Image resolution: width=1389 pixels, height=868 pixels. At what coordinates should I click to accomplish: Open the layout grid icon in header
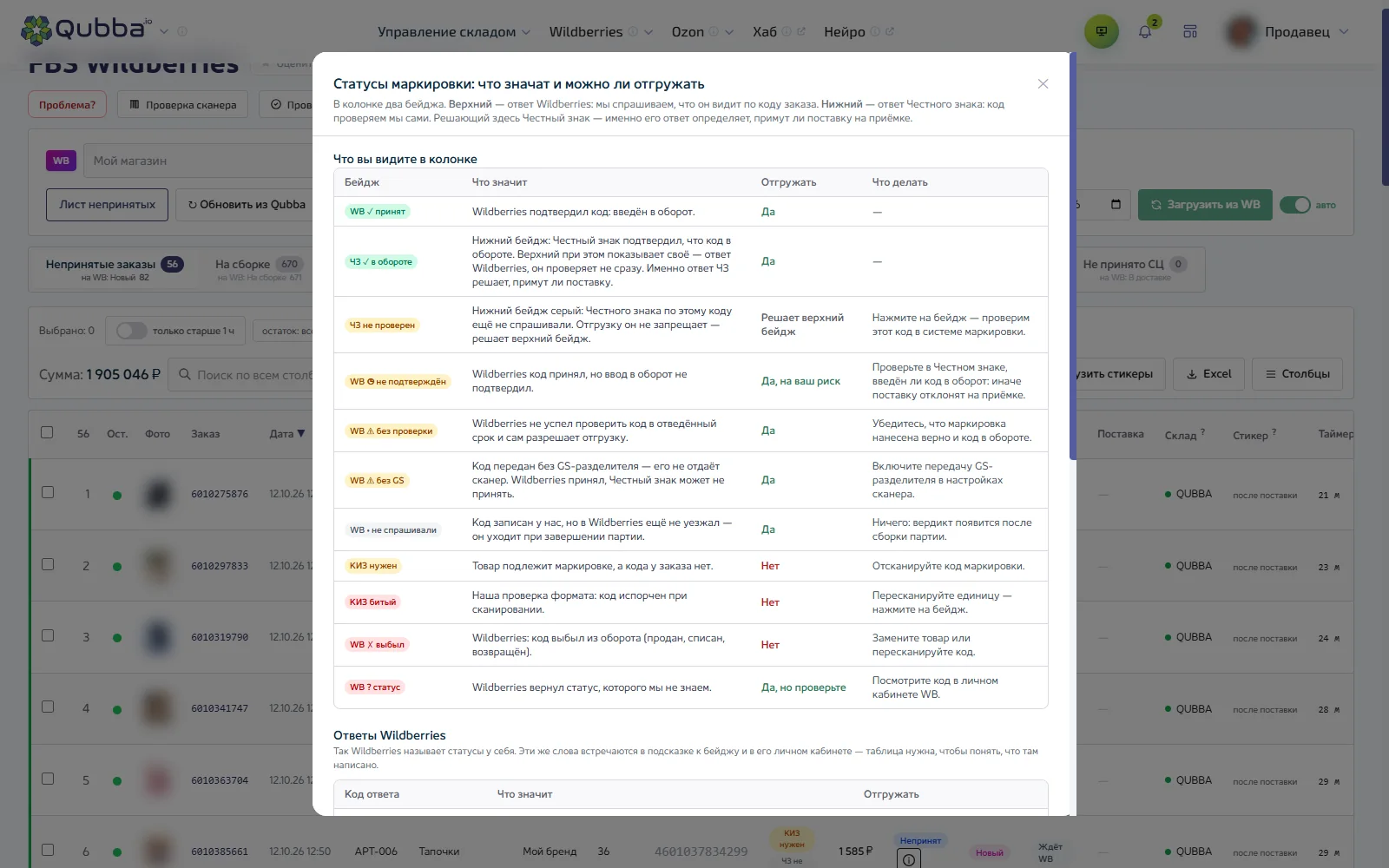[x=1190, y=32]
